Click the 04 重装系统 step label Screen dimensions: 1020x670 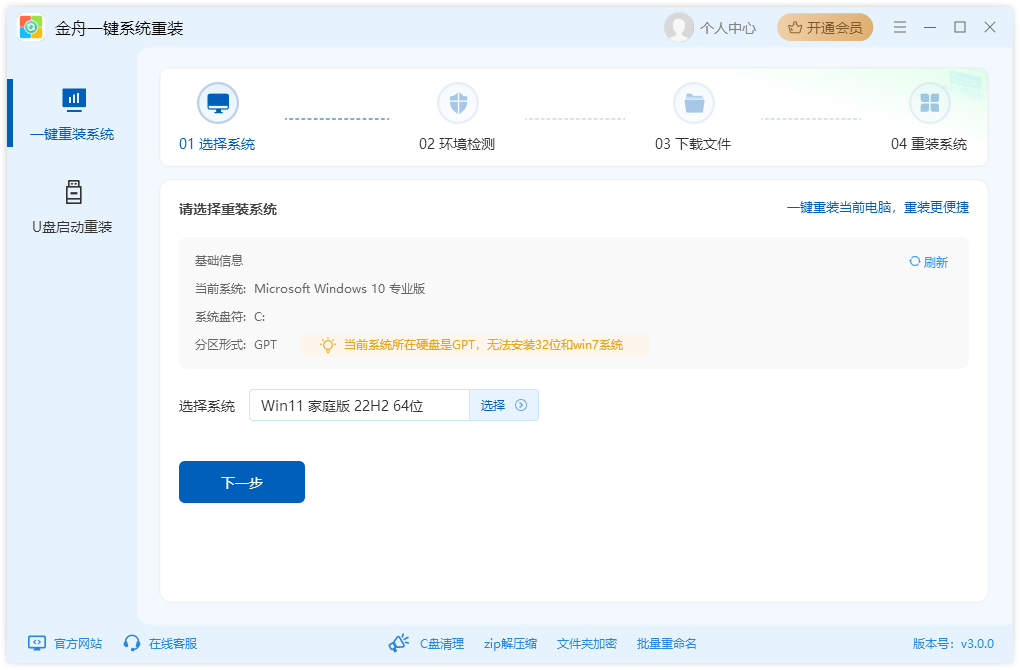click(929, 144)
